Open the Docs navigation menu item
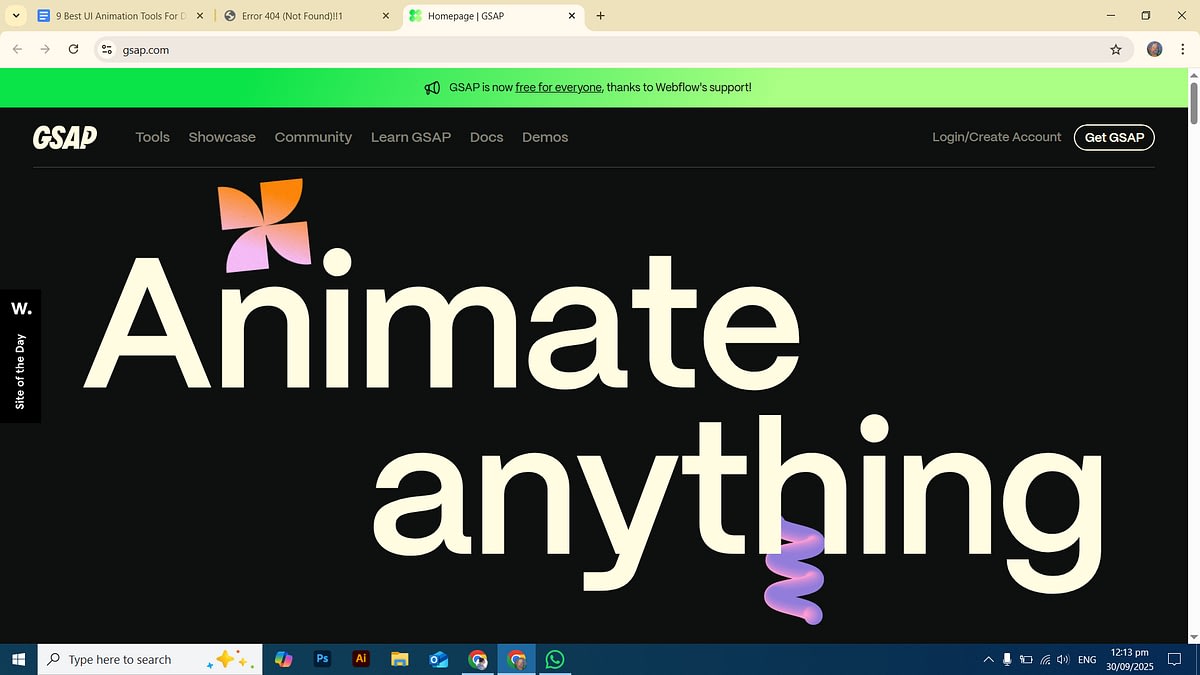This screenshot has width=1200, height=675. point(487,137)
